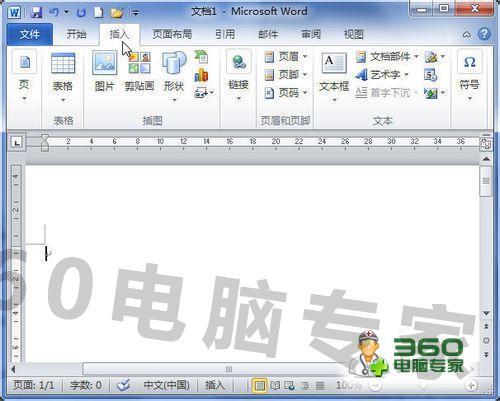The image size is (500, 401).
Task: Open the Screenshot insert dropdown
Action: click(204, 93)
